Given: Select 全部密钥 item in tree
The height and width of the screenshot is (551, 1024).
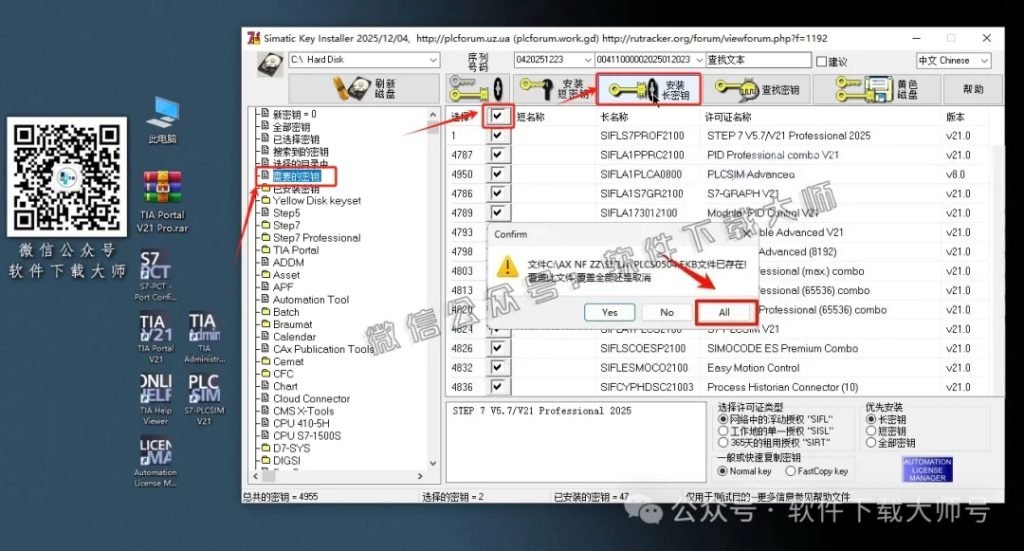Looking at the screenshot, I should tap(291, 127).
